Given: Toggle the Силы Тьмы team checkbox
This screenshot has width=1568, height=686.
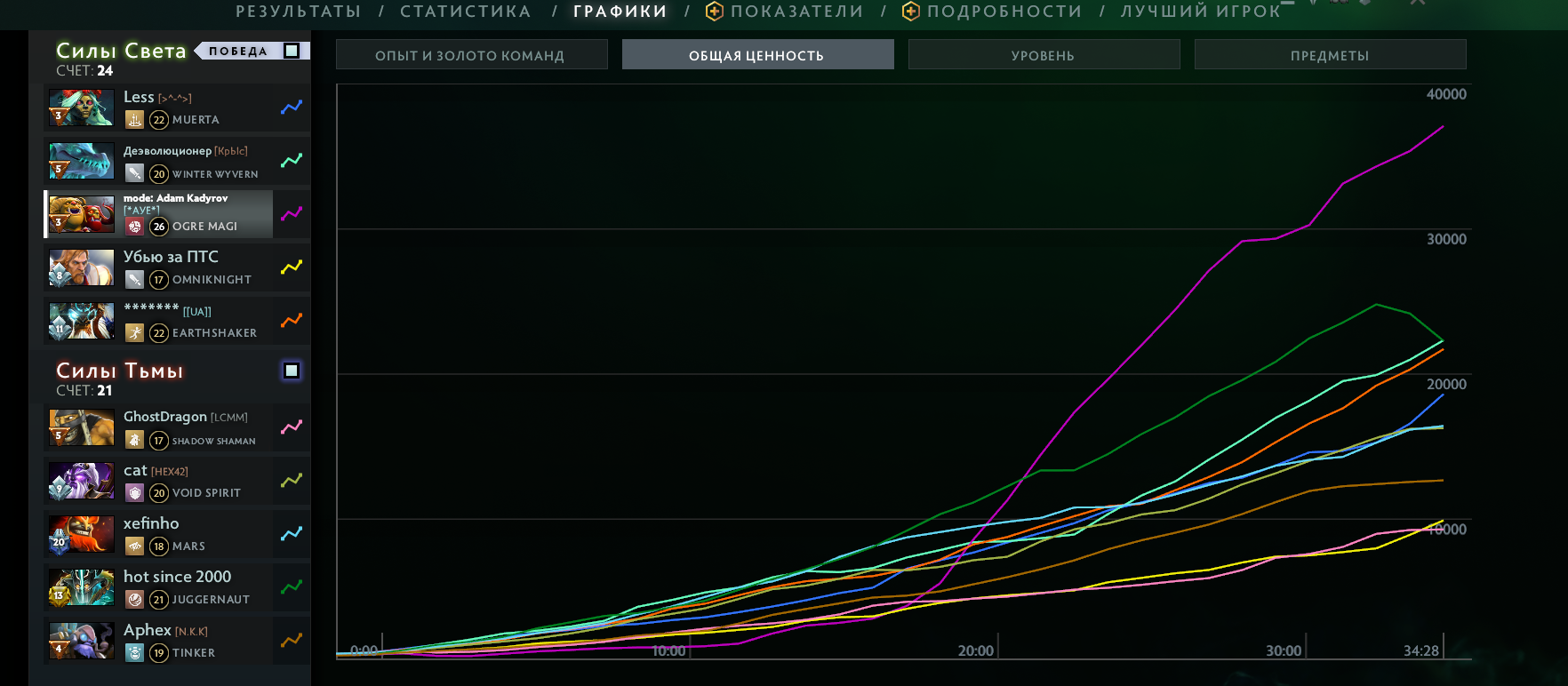Looking at the screenshot, I should point(292,371).
